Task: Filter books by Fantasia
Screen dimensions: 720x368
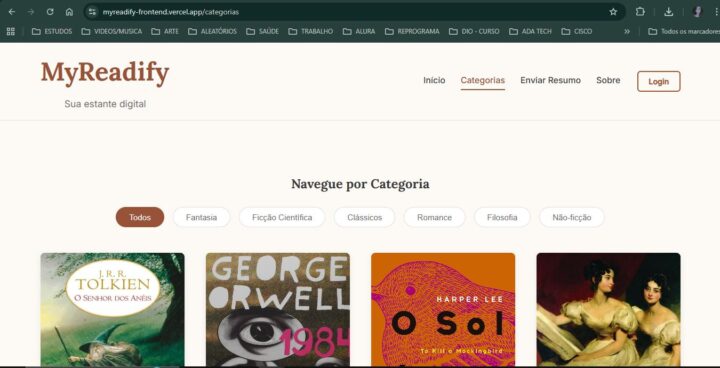Action: (201, 217)
